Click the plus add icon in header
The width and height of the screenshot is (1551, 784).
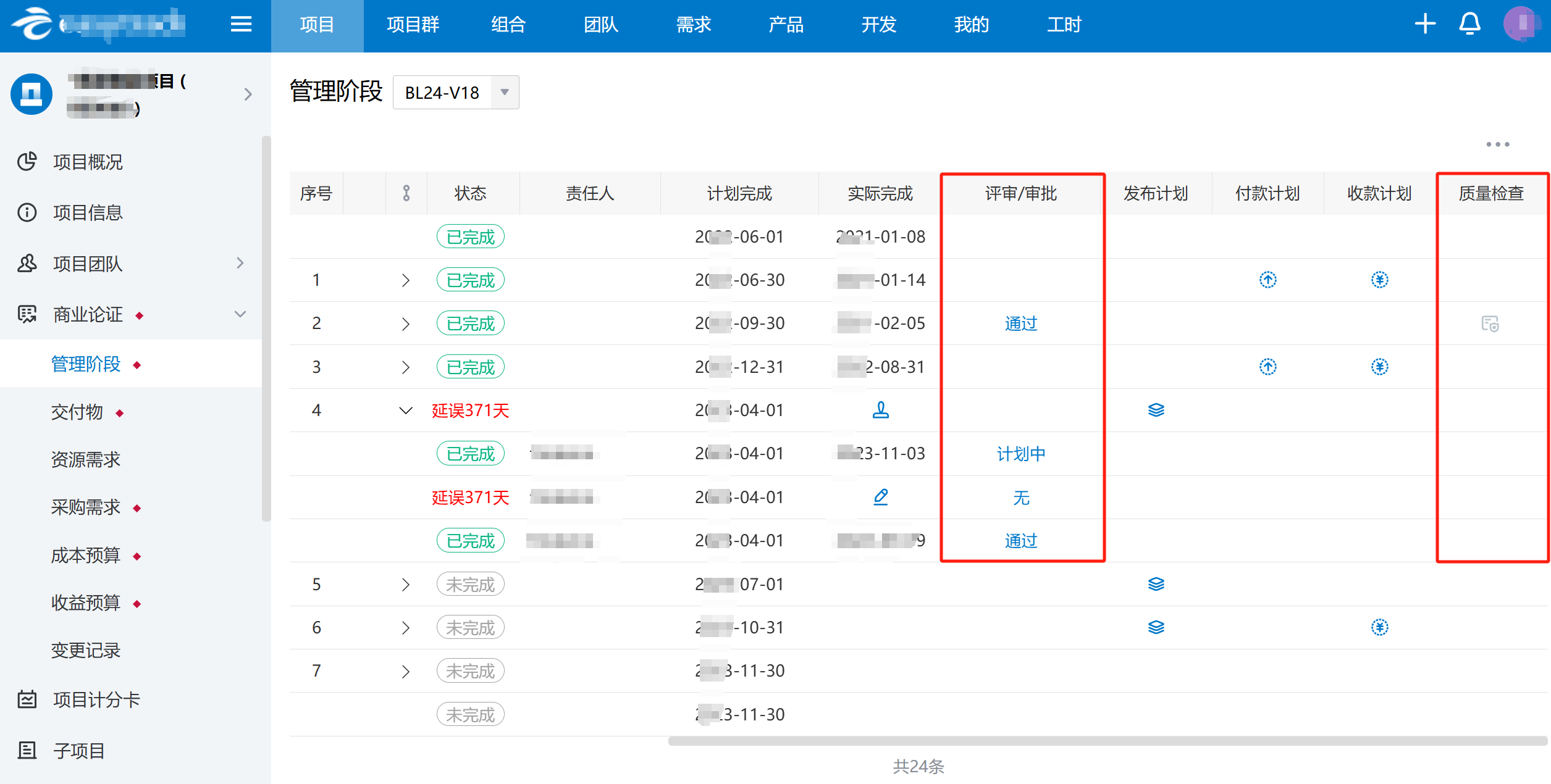tap(1425, 24)
